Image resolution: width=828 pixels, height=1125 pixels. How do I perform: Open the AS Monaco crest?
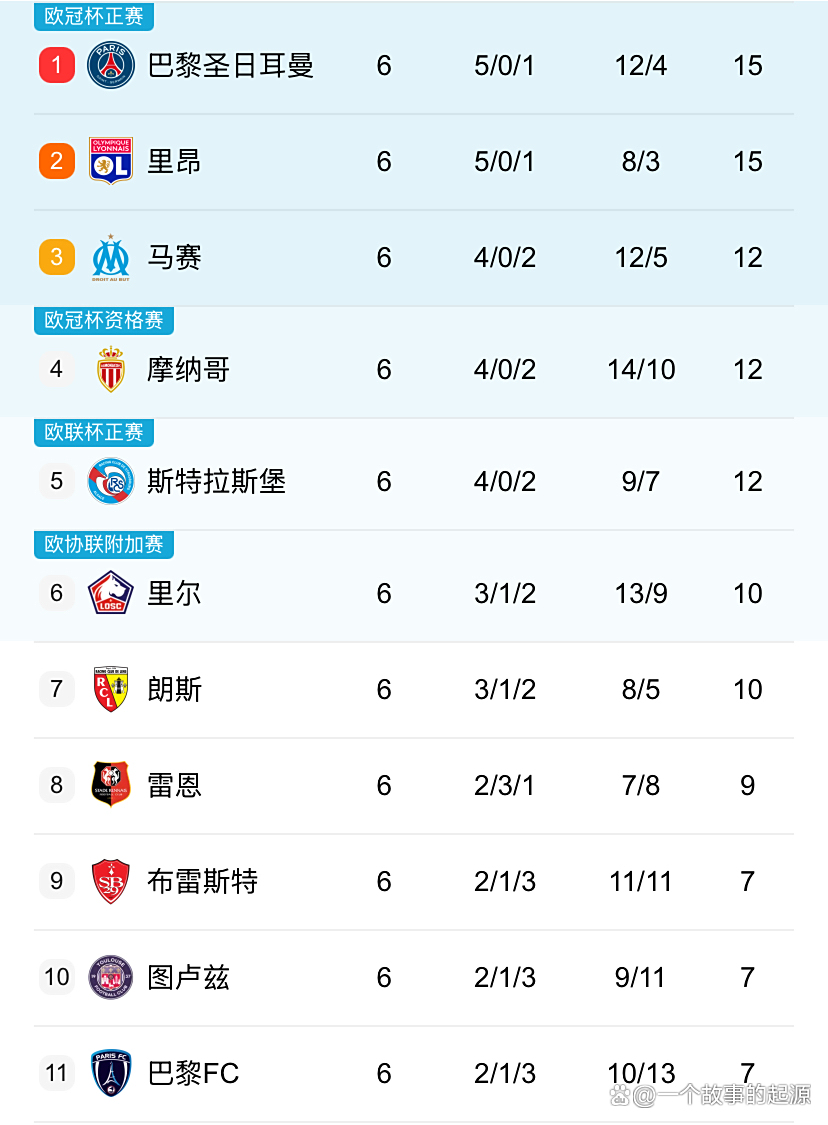pos(111,370)
